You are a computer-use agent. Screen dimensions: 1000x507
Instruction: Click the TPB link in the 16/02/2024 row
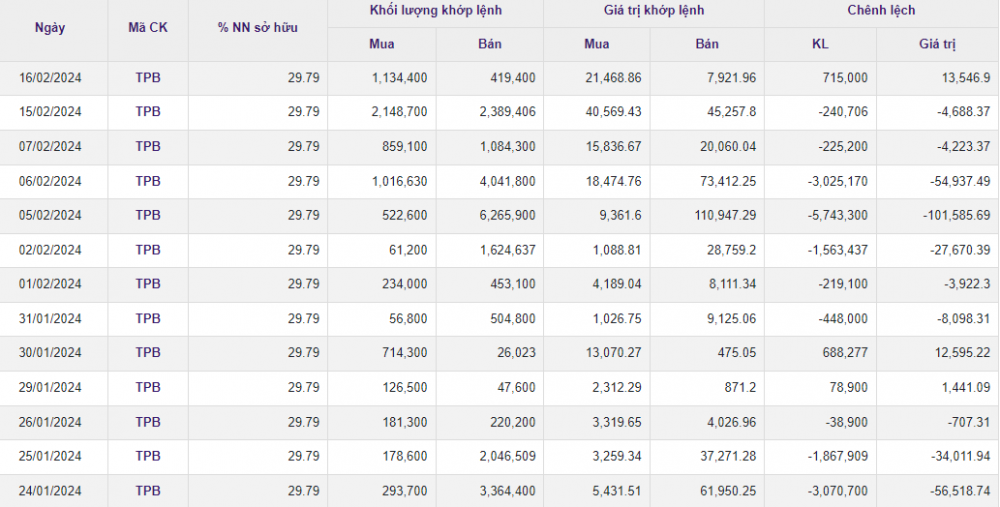coord(148,78)
